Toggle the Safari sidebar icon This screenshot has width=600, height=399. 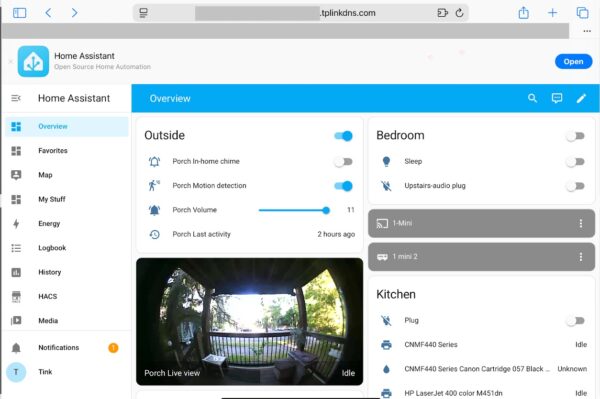[20, 13]
